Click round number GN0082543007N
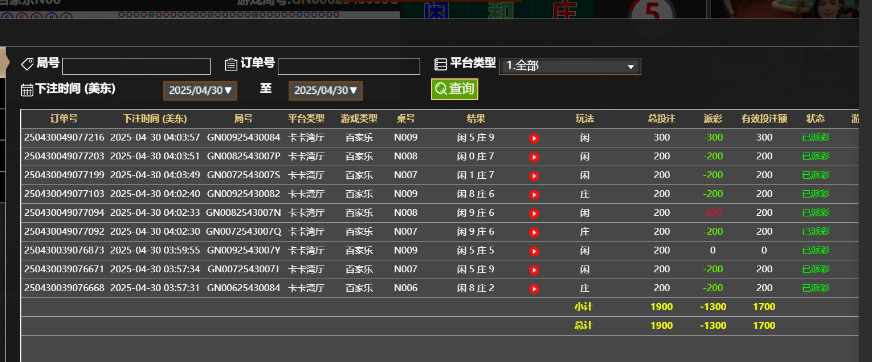Screen dimensions: 872x362 click(x=244, y=212)
